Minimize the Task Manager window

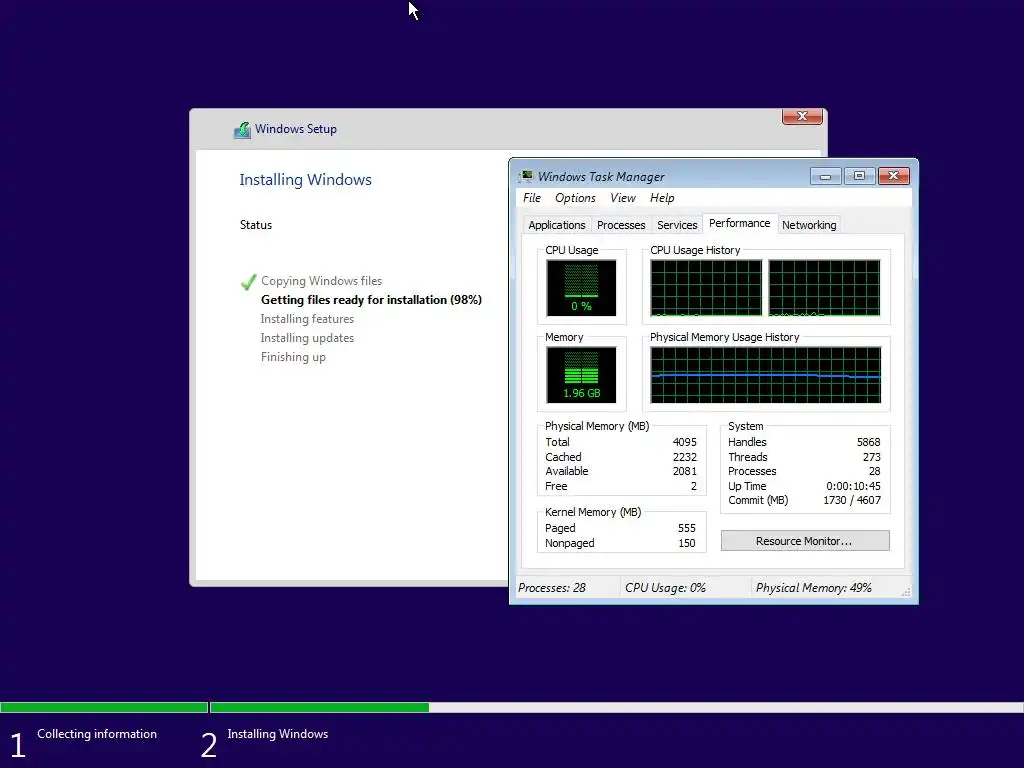(825, 176)
